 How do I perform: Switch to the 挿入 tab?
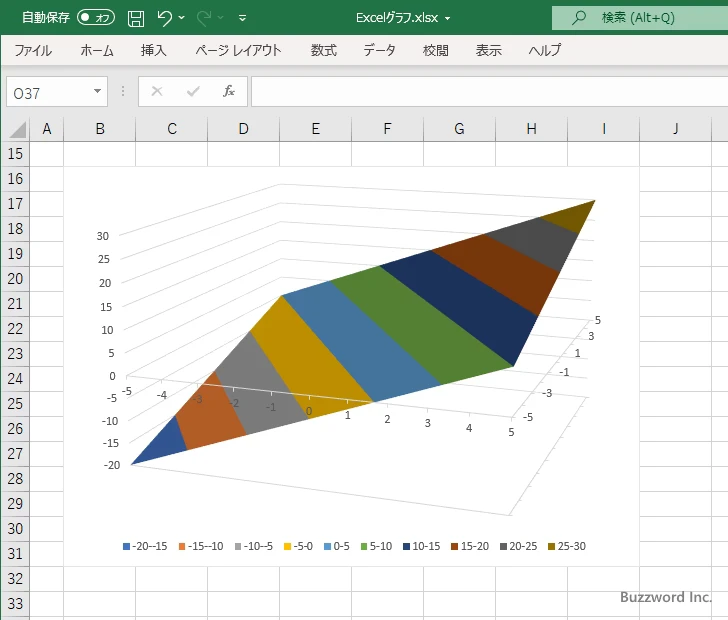tap(154, 50)
